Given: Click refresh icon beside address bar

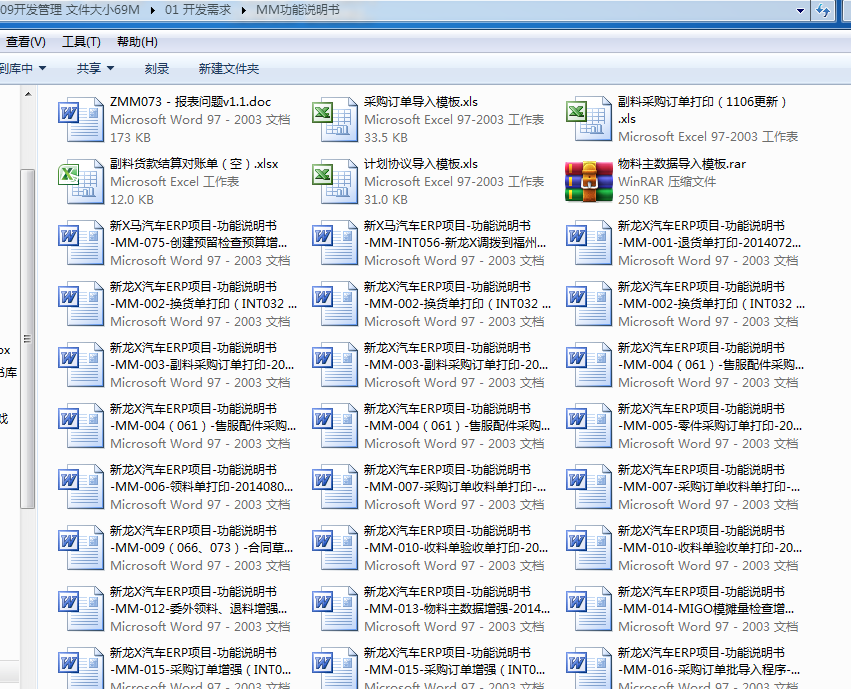Looking at the screenshot, I should coord(823,10).
